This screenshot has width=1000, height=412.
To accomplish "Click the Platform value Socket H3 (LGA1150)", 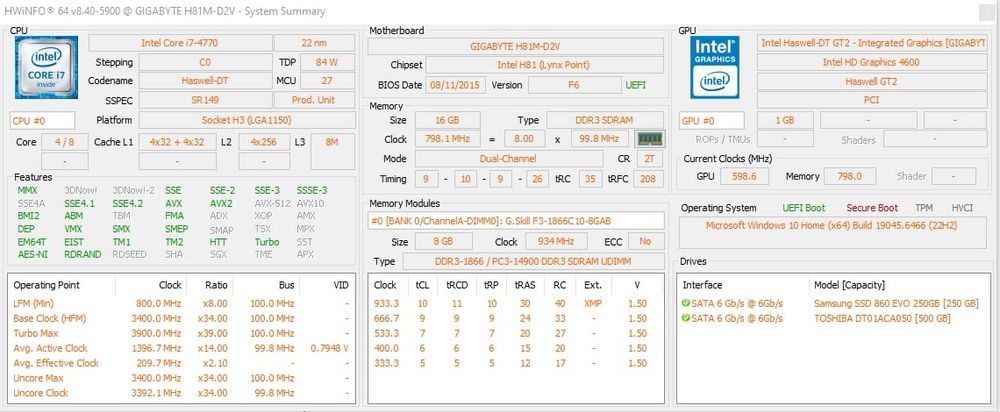I will pos(247,121).
